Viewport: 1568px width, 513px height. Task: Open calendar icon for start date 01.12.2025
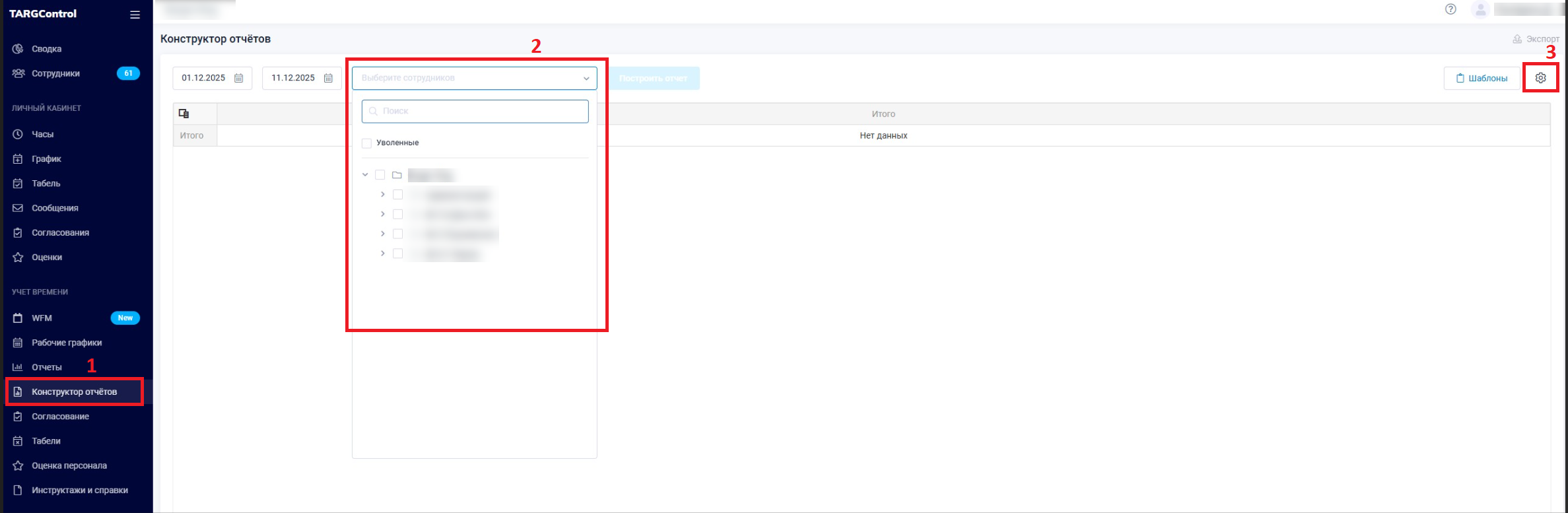(x=239, y=78)
